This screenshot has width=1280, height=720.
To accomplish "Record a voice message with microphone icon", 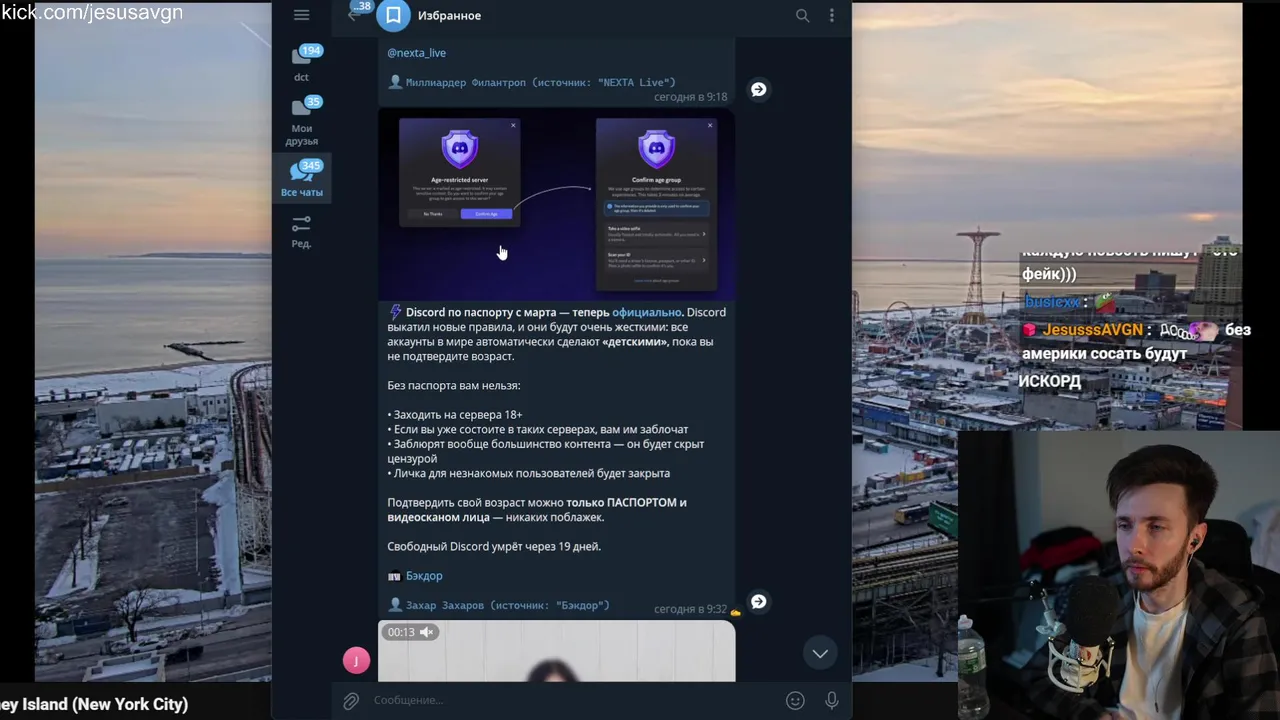I will pyautogui.click(x=831, y=701).
